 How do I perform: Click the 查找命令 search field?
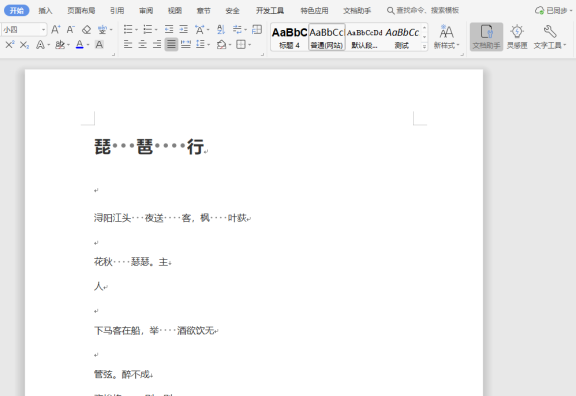(423, 11)
